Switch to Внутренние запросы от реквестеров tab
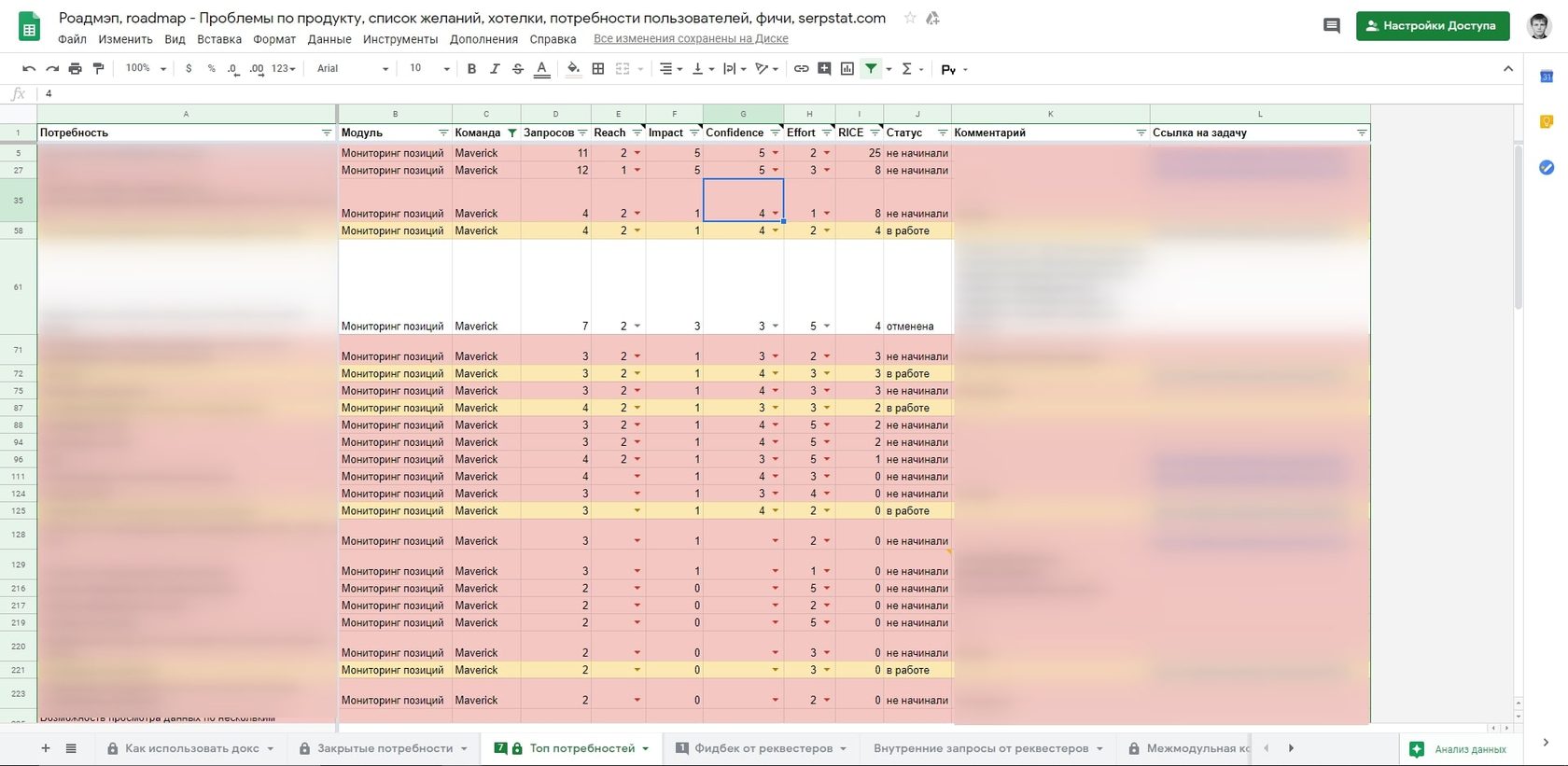1568x766 pixels. [x=987, y=748]
